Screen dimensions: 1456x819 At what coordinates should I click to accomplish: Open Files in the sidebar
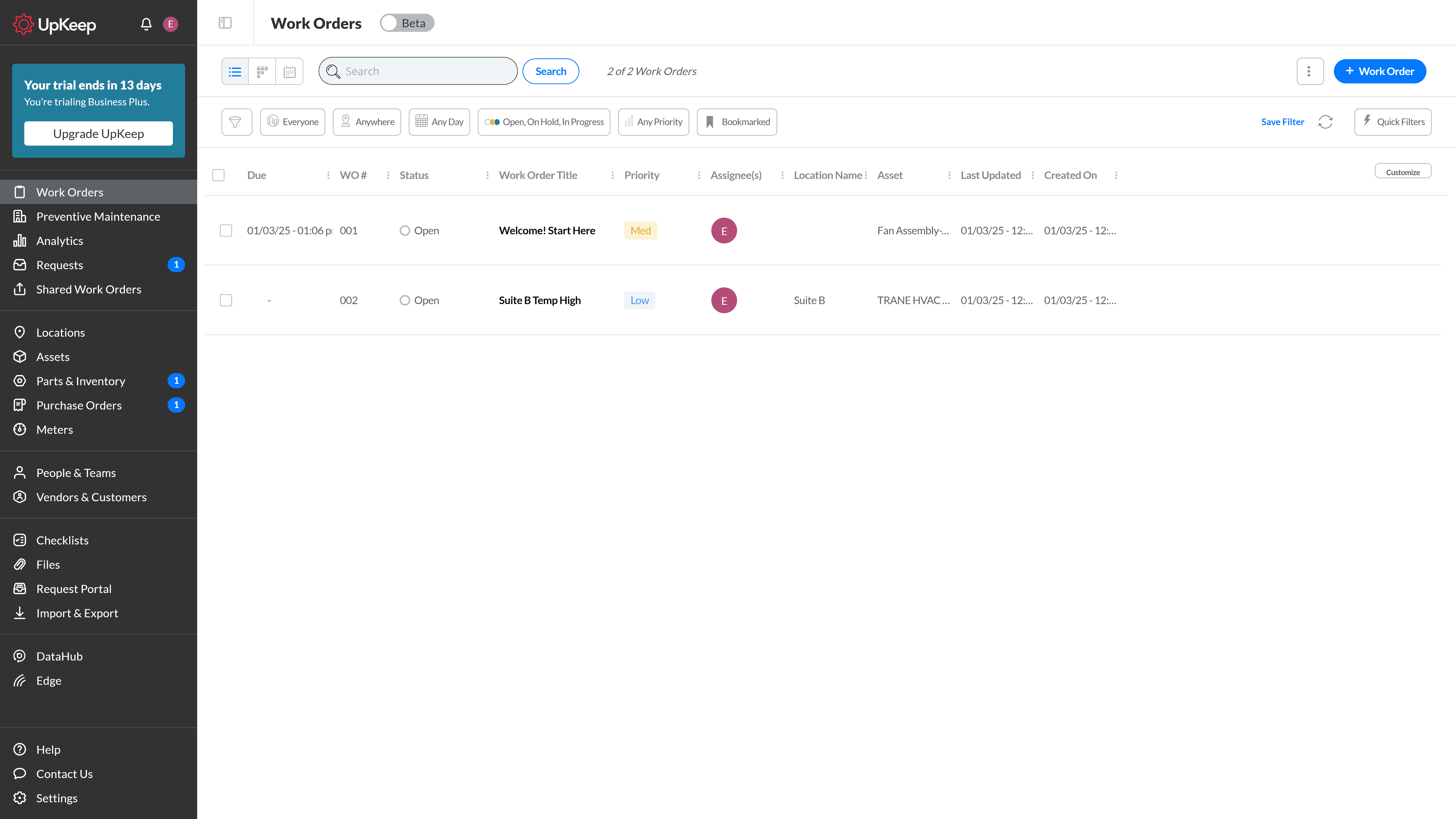[98, 565]
